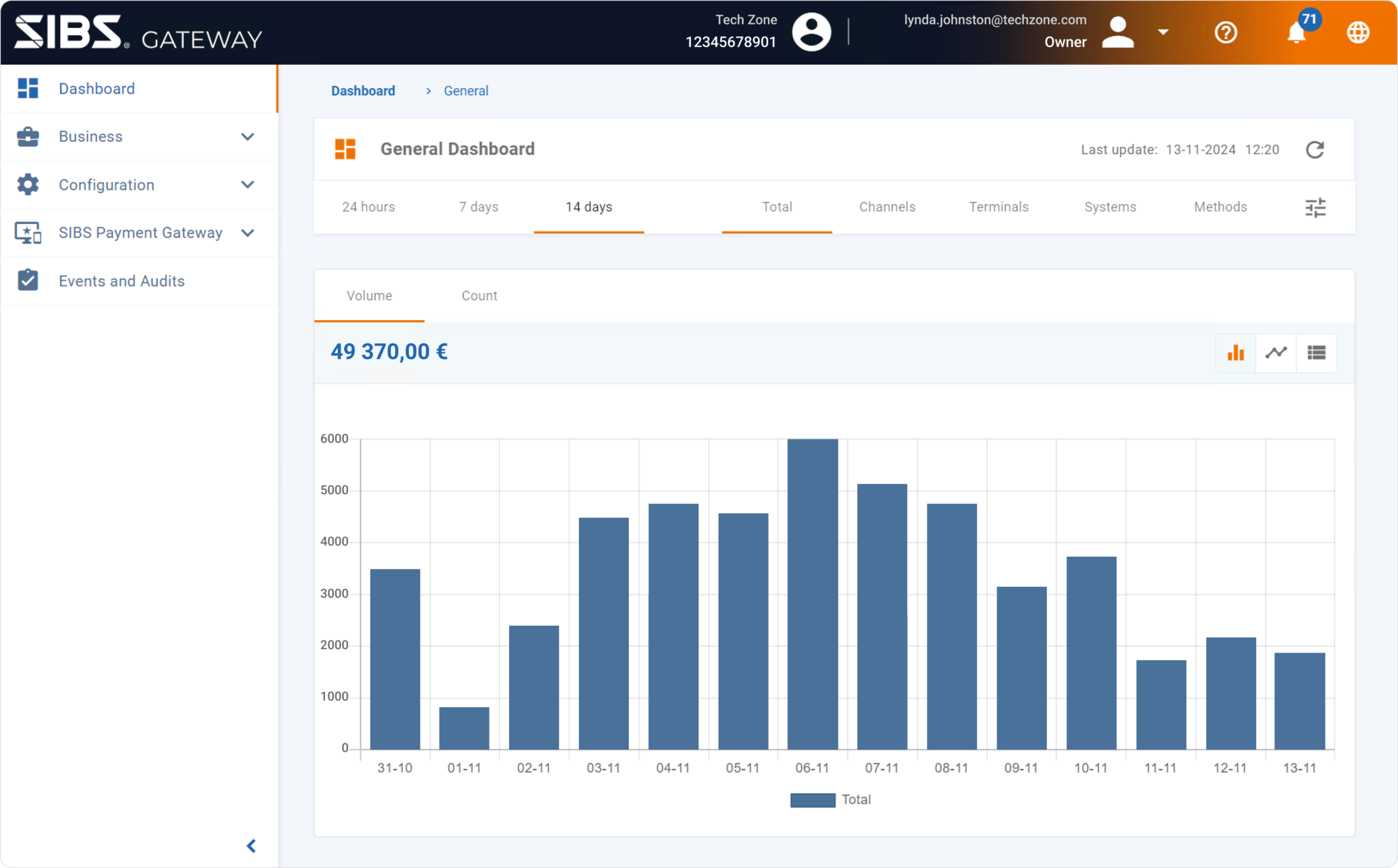This screenshot has width=1398, height=868.
Task: Click the Tech Zone account avatar
Action: (812, 31)
